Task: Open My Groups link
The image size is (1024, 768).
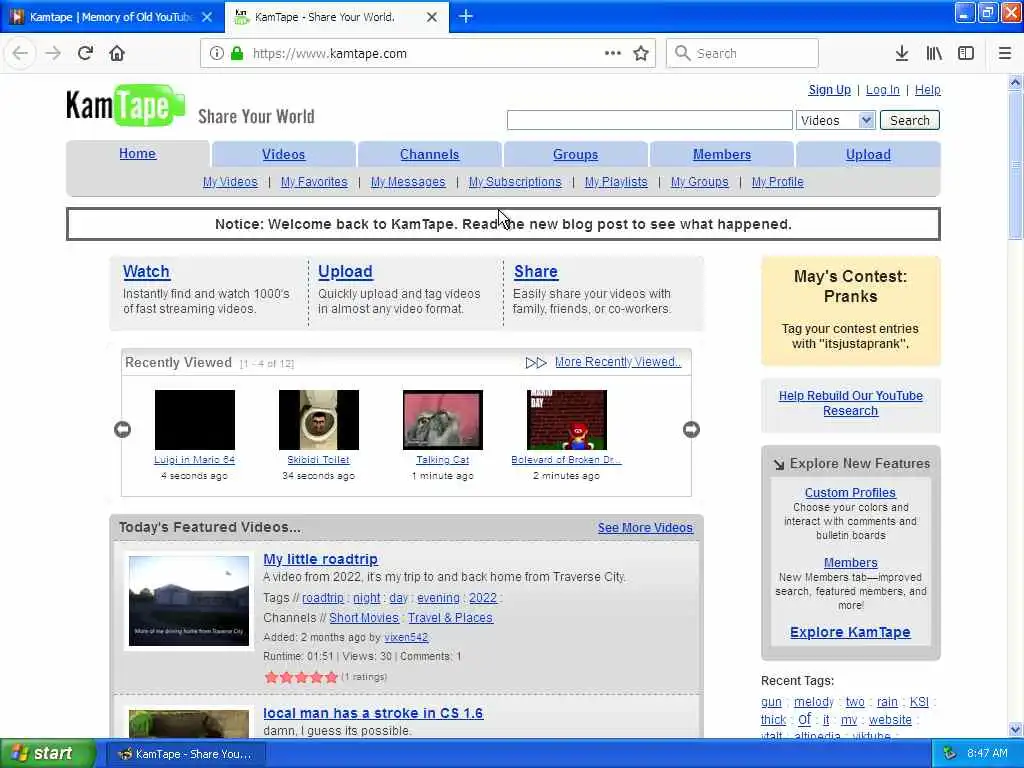Action: [699, 182]
